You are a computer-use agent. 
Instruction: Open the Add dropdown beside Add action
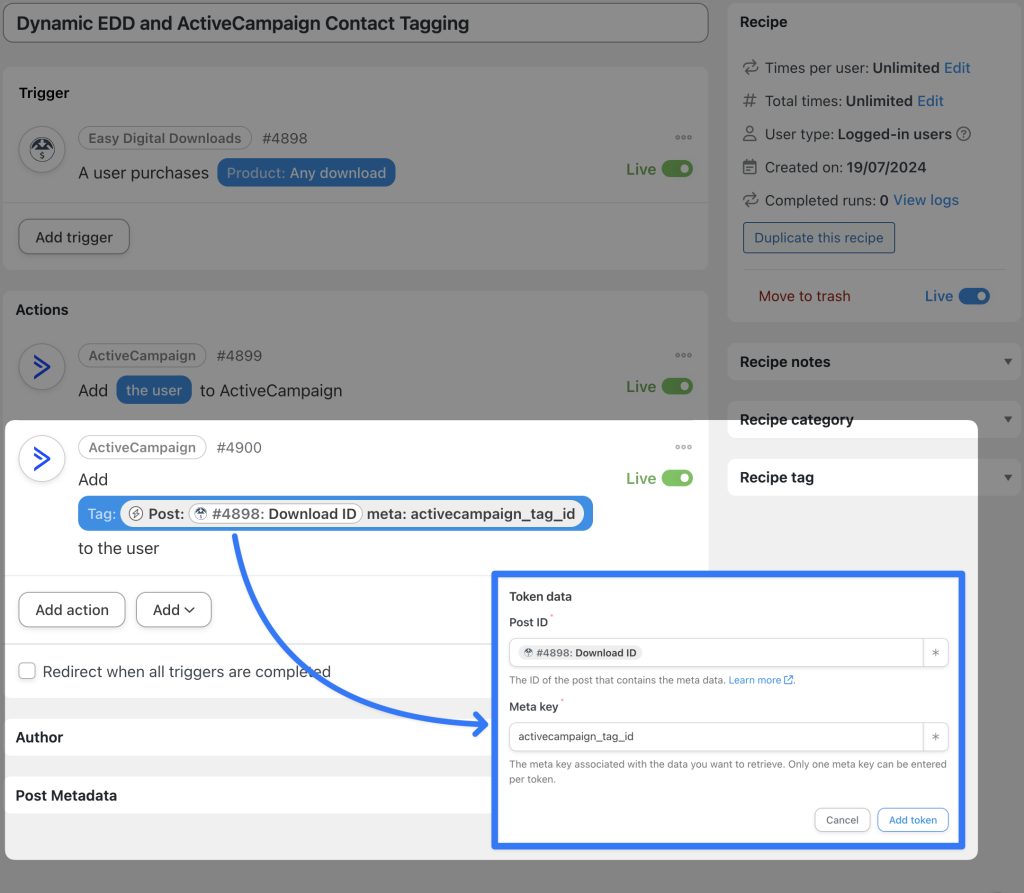(x=173, y=609)
